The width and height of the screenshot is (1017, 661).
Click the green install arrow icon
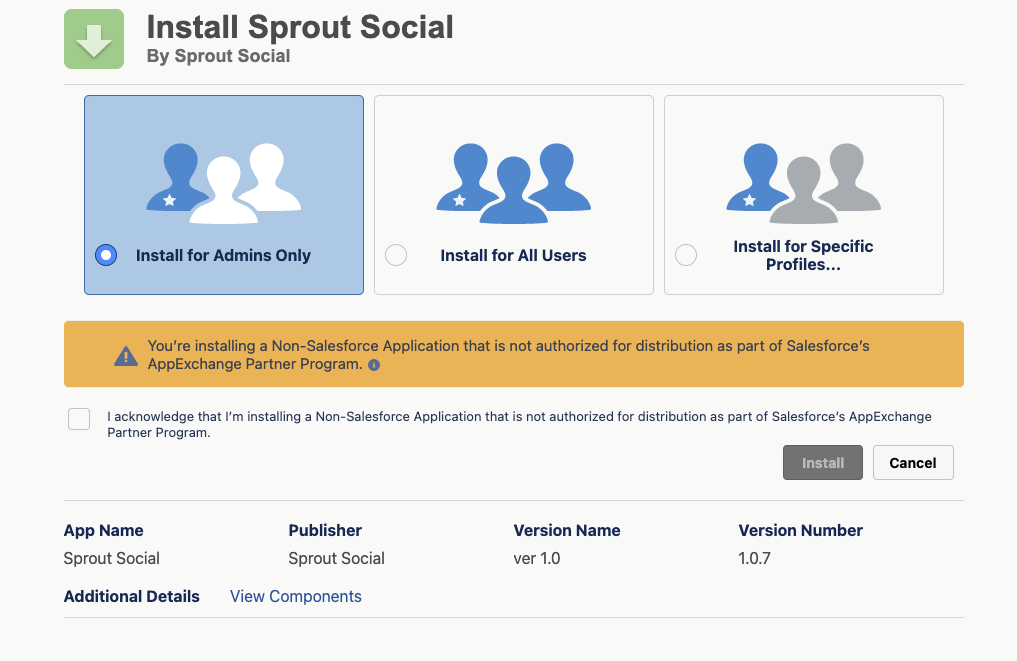(94, 39)
